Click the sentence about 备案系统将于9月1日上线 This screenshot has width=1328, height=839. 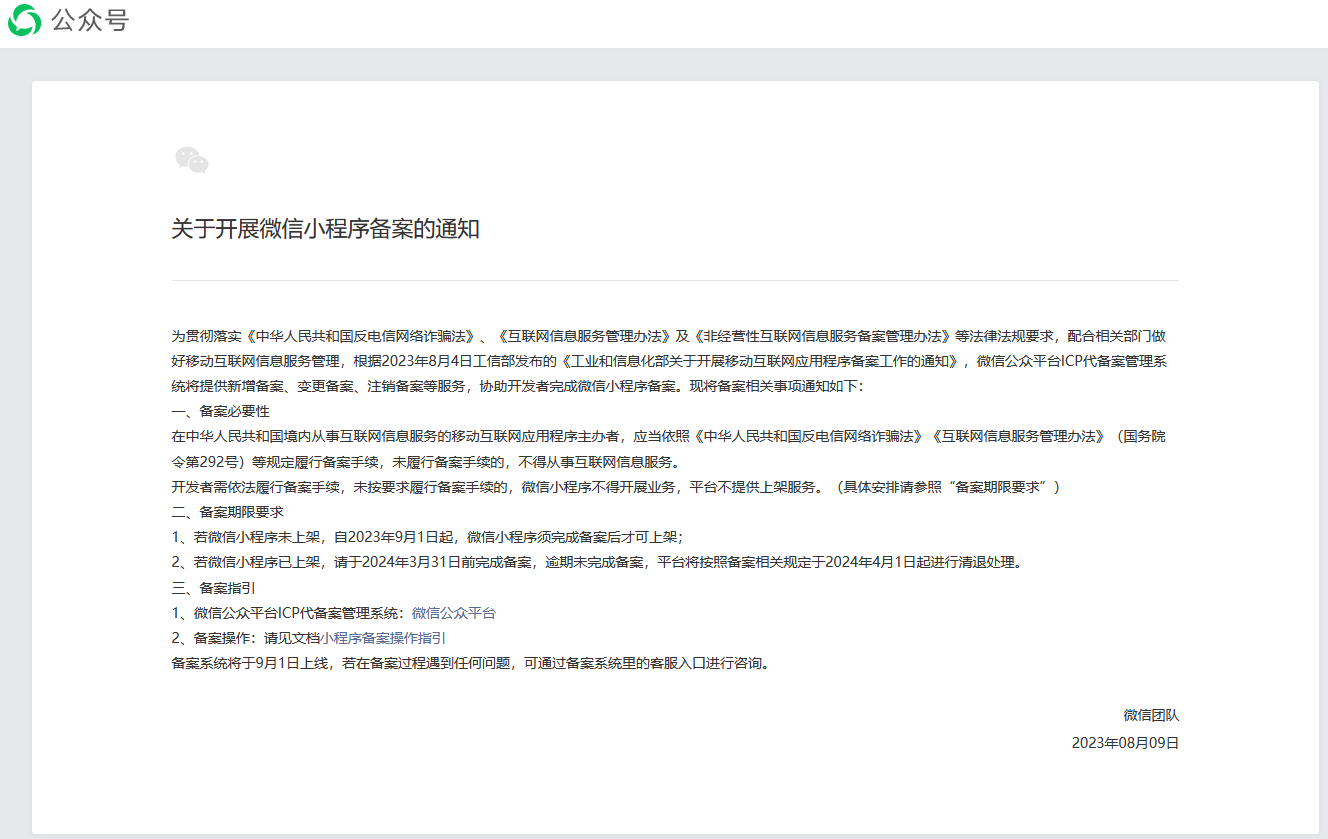click(x=471, y=663)
